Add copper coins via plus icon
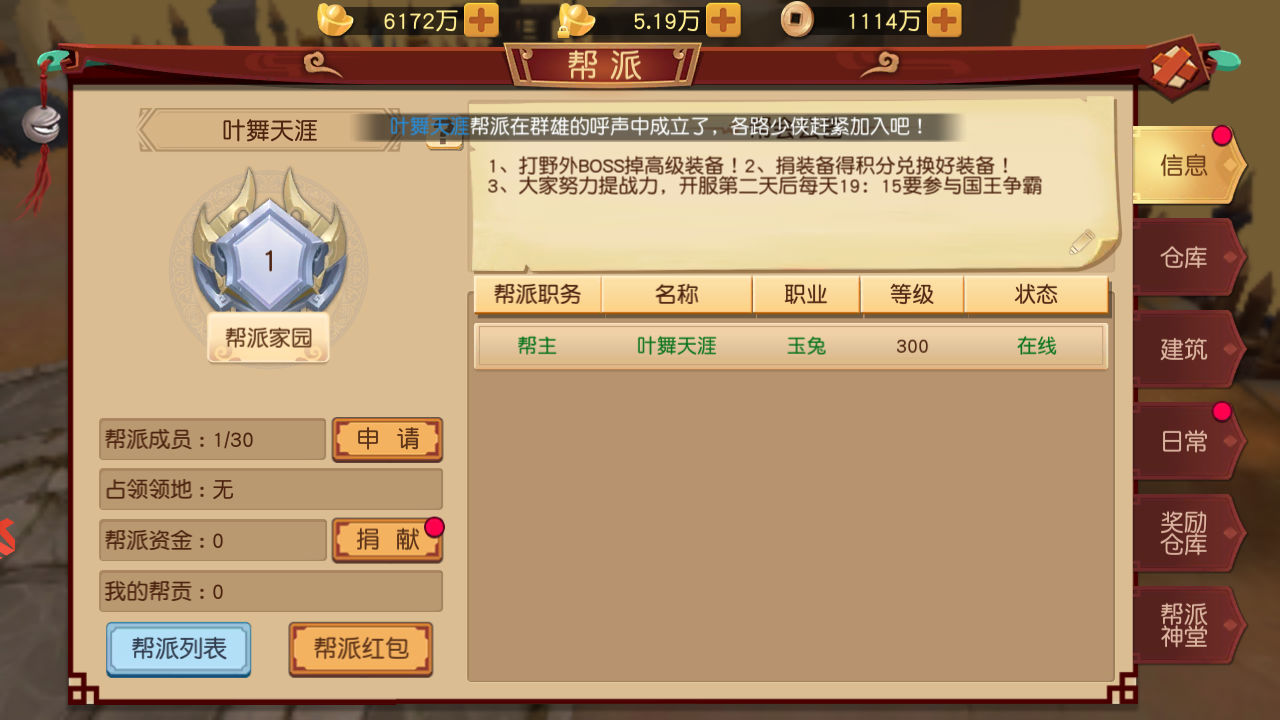 (x=943, y=20)
